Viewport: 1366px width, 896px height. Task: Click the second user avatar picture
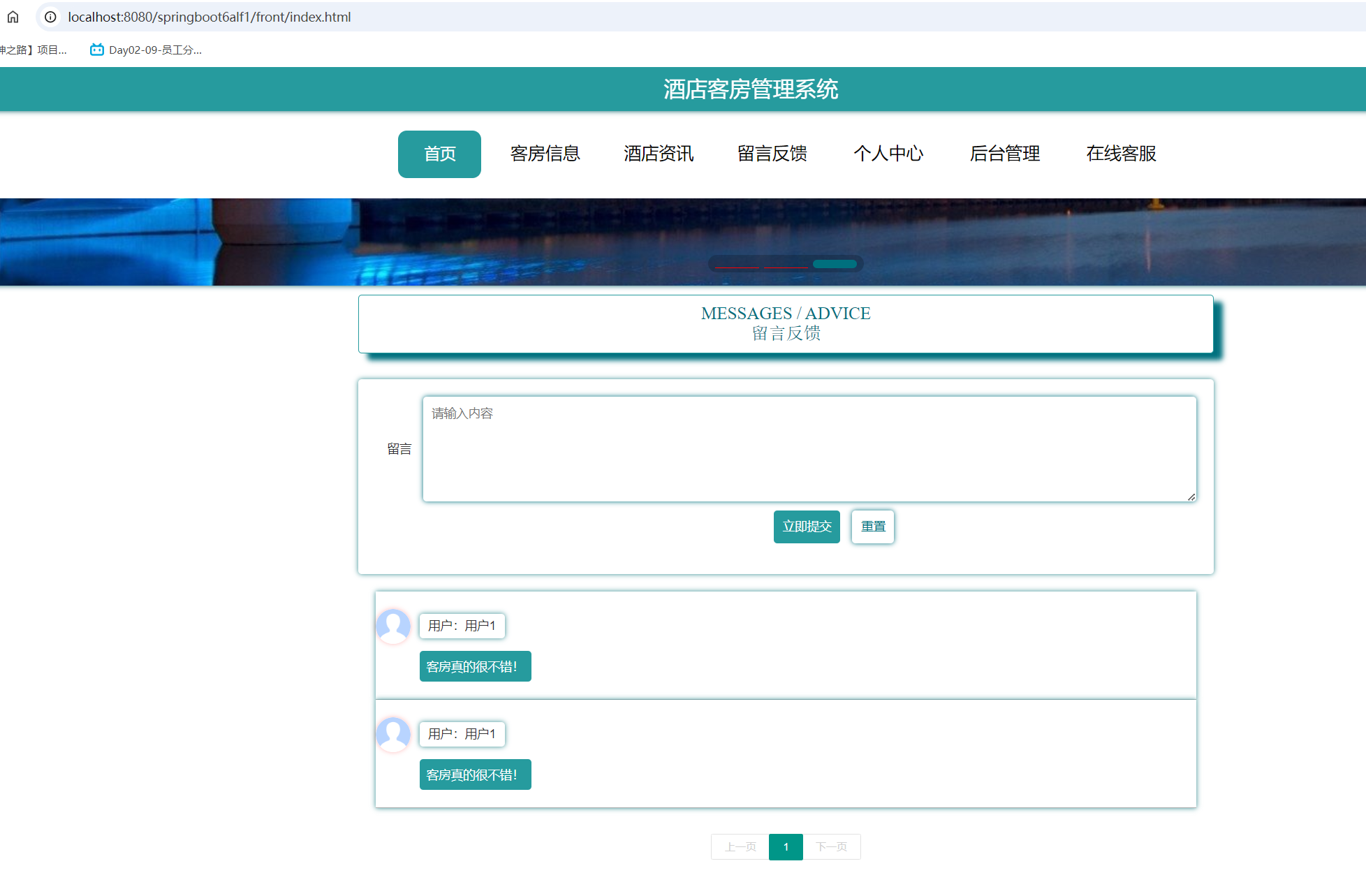pos(393,735)
